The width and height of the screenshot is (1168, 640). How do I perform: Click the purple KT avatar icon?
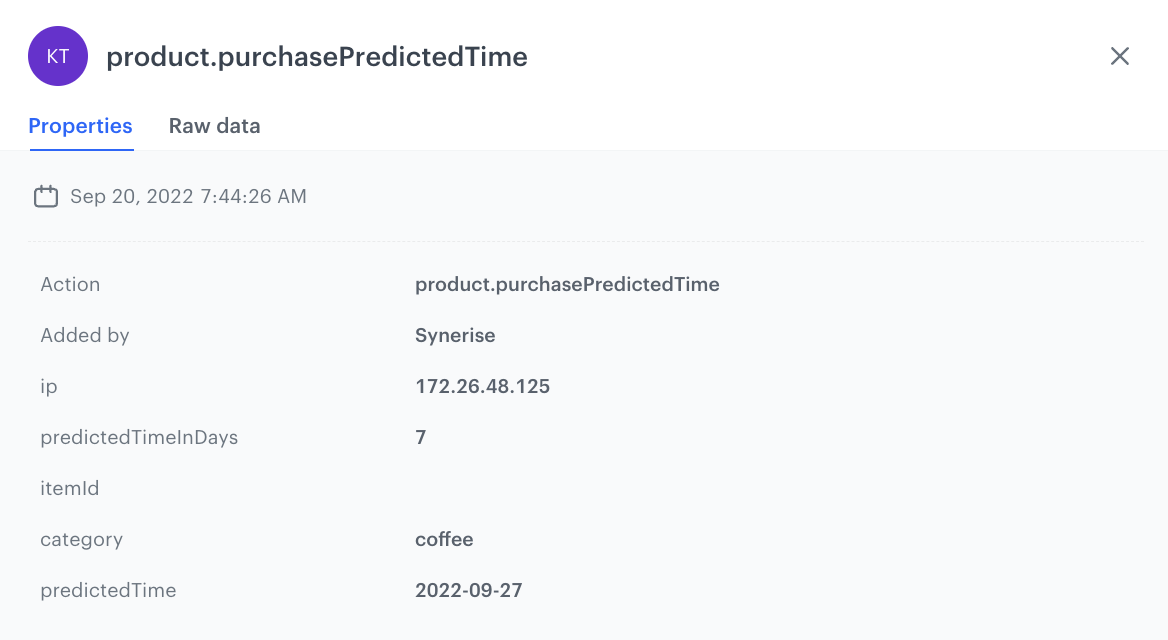[x=57, y=56]
